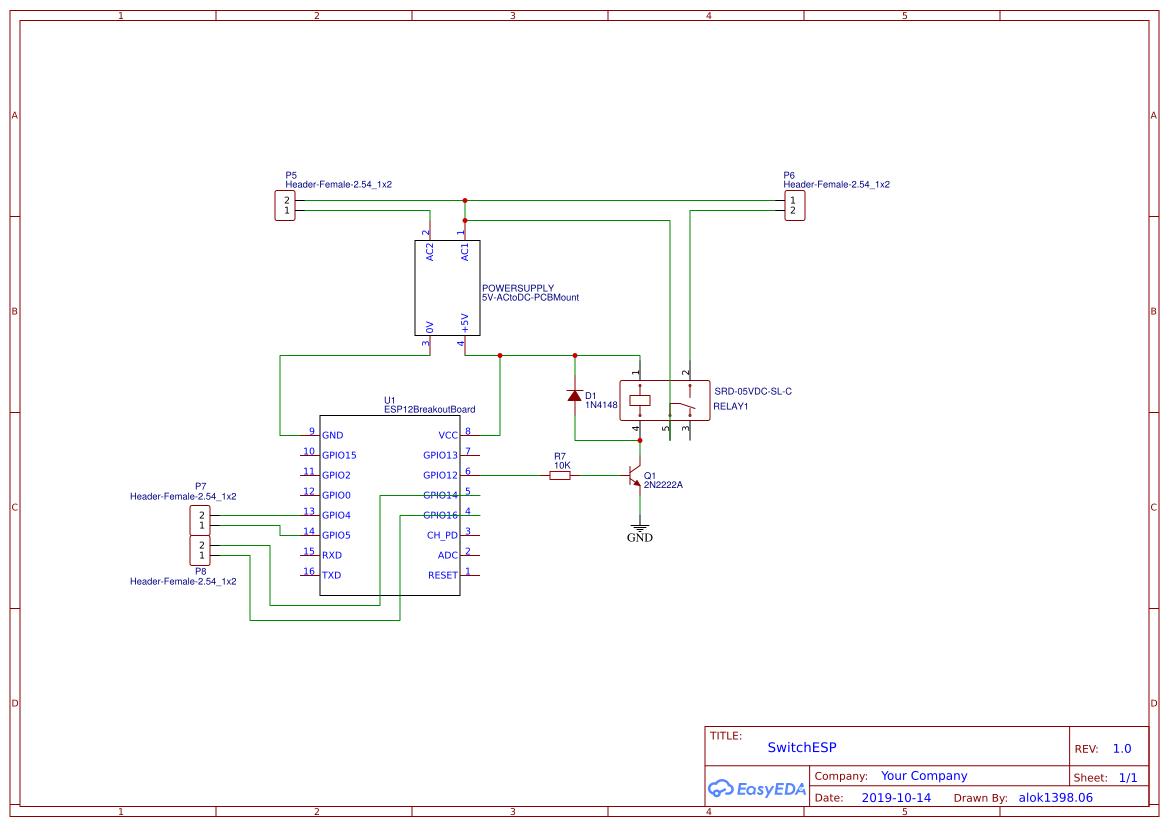Click the drawn-by name alok1398.06
Viewport: 1169px width, 828px height.
(x=1055, y=797)
